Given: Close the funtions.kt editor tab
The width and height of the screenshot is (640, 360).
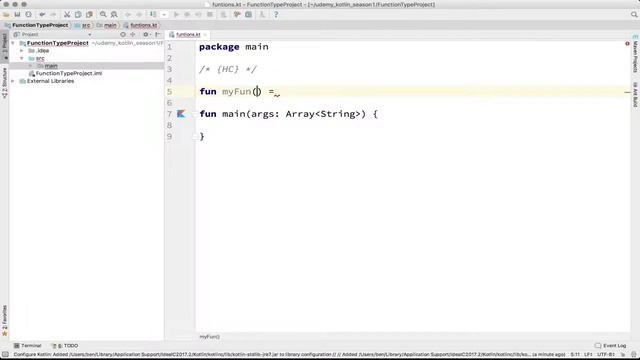Looking at the screenshot, I should (205, 35).
